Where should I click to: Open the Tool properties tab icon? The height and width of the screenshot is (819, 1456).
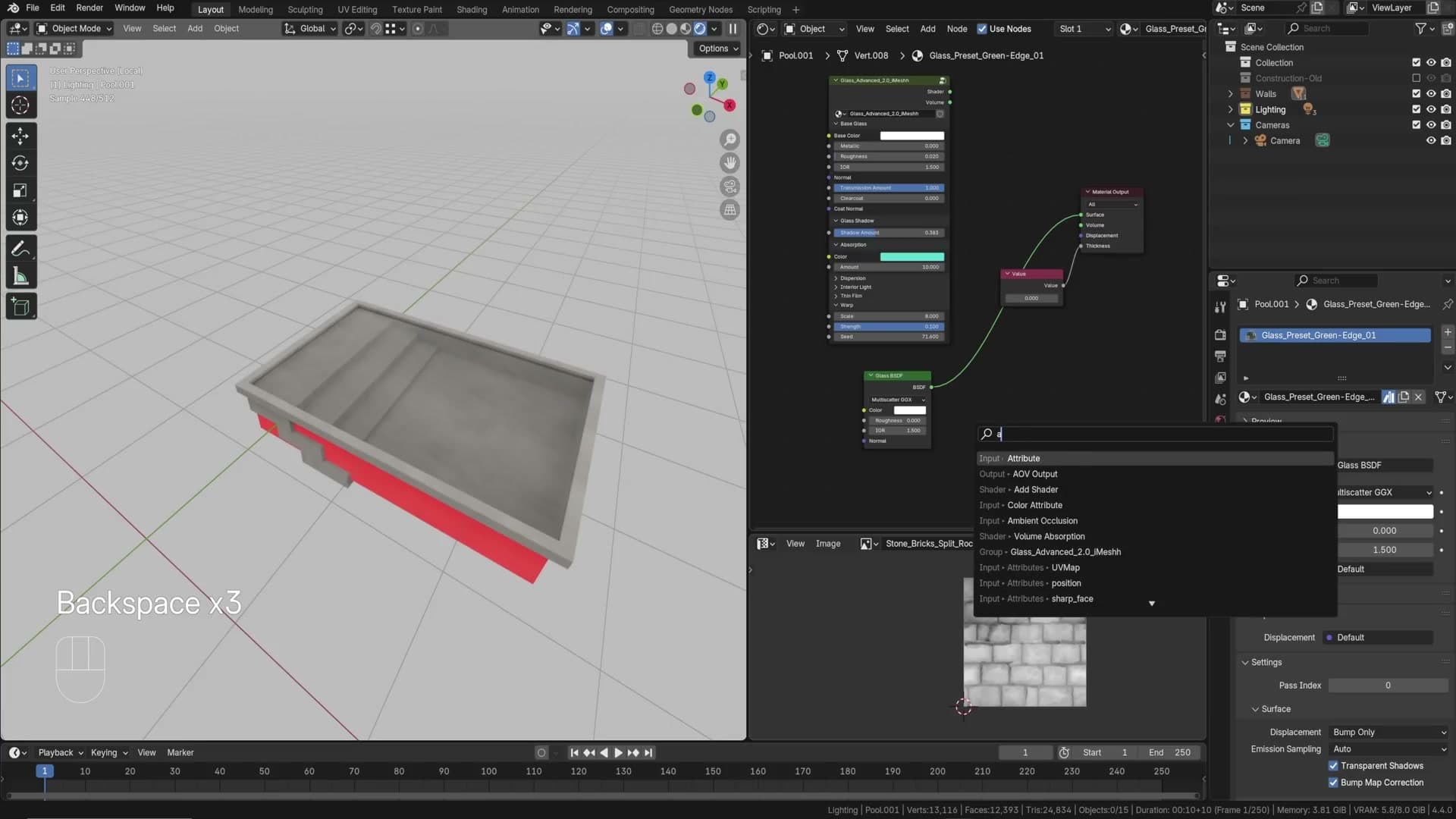pos(1219,307)
